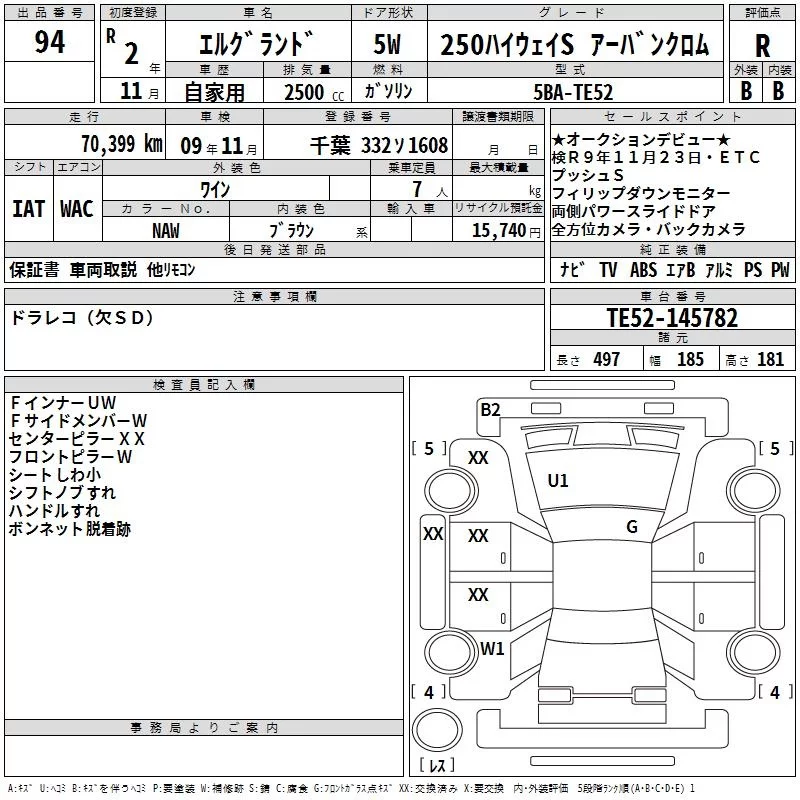
Task: Select the evaluation score R
Action: click(x=762, y=46)
